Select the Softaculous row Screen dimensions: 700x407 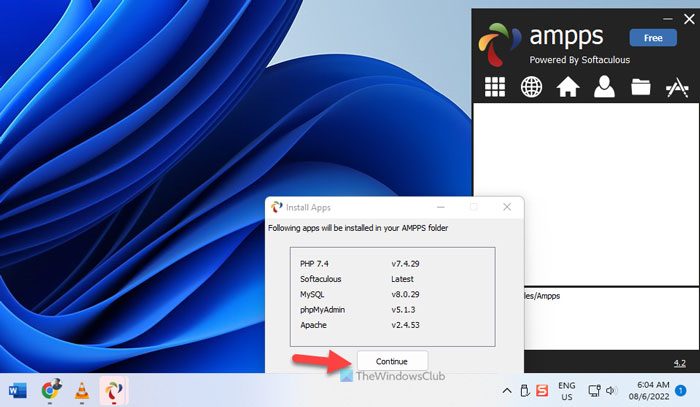357,279
